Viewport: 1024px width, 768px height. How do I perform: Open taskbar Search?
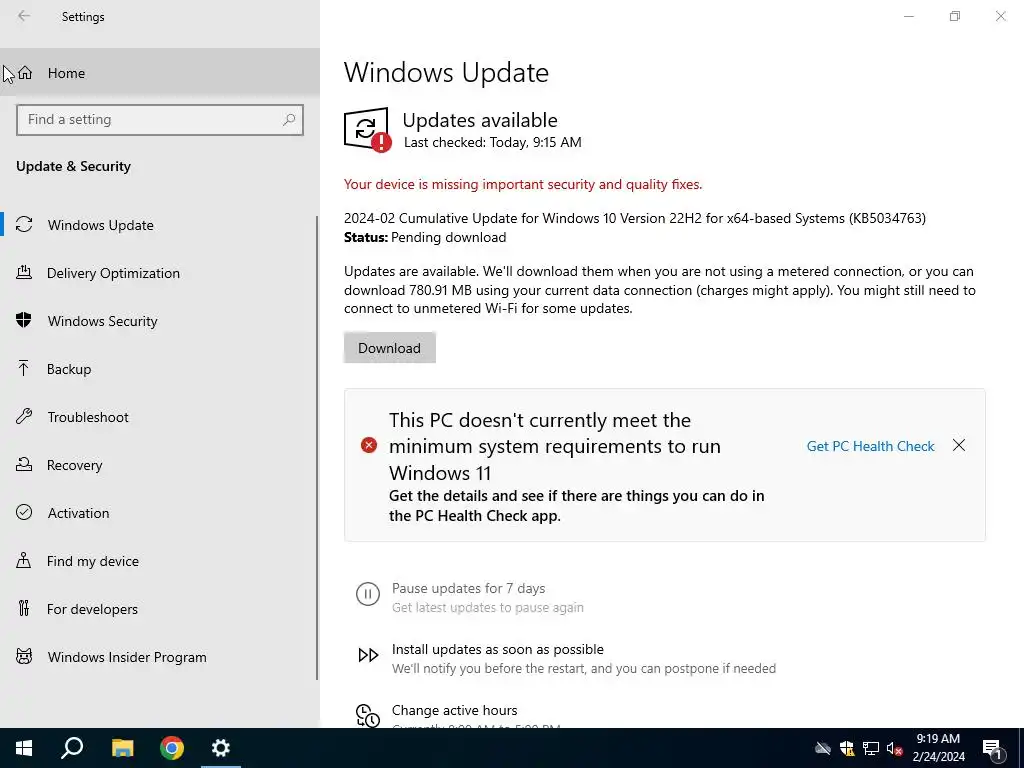[x=72, y=748]
